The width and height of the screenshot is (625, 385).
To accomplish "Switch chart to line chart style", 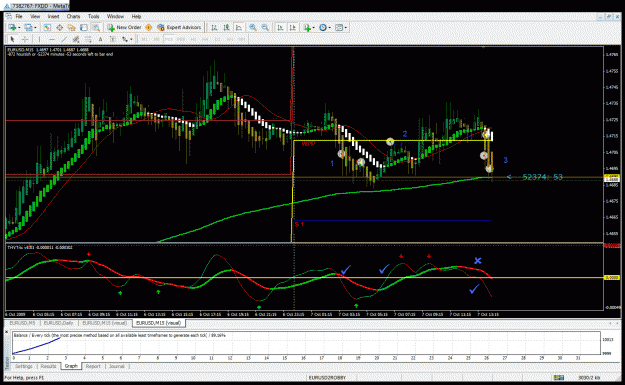I will pyautogui.click(x=239, y=28).
